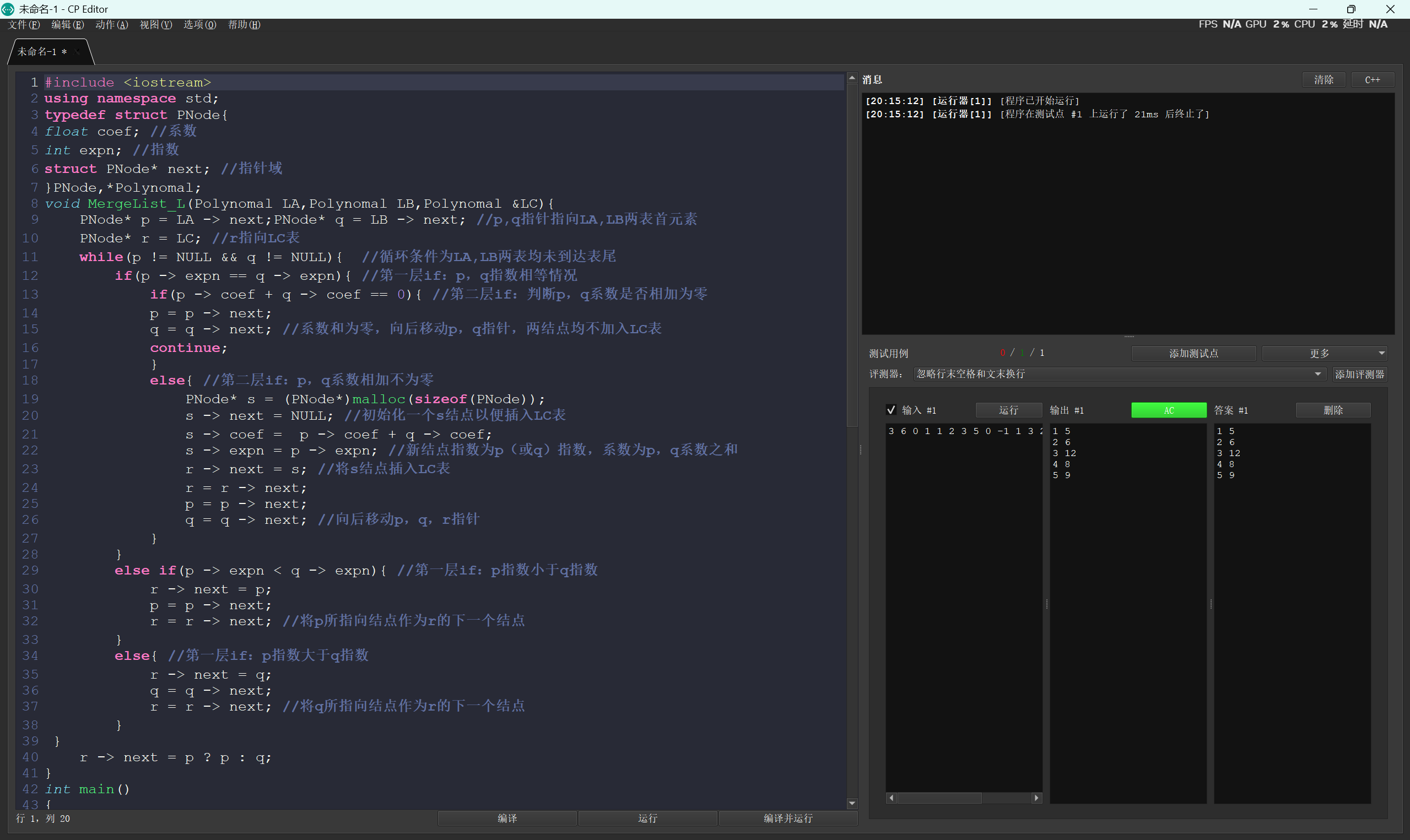Screen dimensions: 1410x840
Task: Minimize the CP Editor window
Action: tap(1313, 9)
